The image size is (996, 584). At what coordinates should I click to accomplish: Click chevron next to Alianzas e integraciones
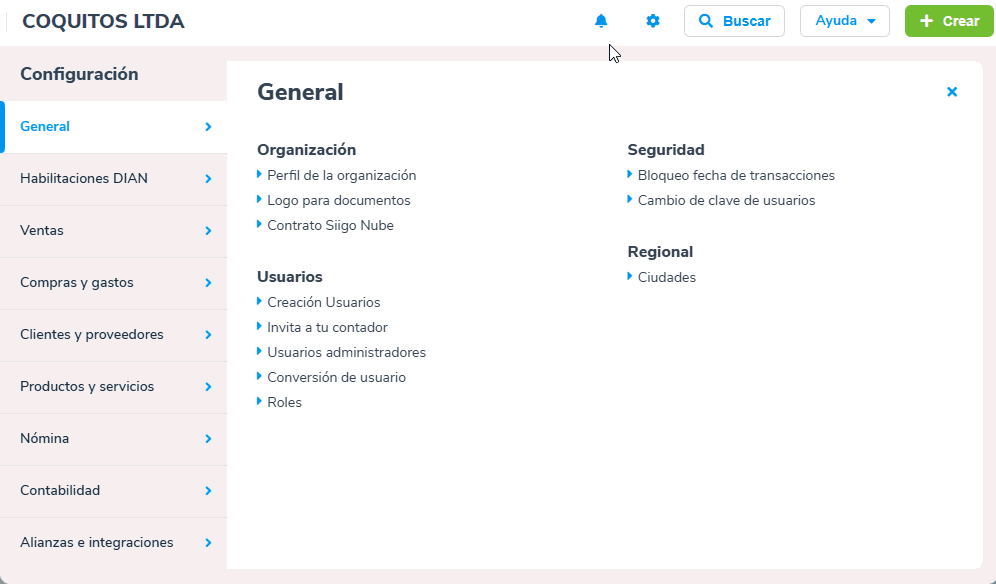click(x=208, y=543)
